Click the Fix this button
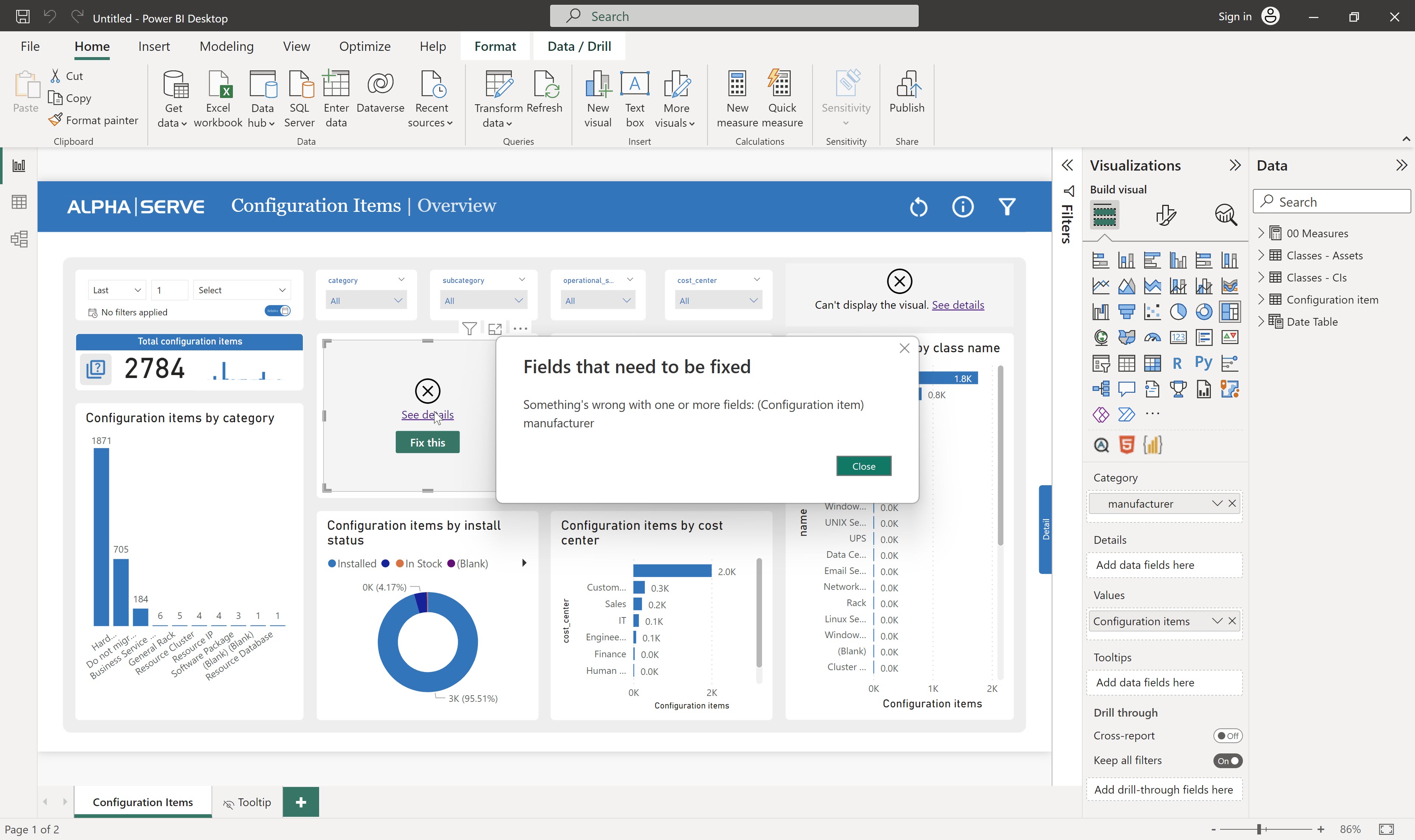Image resolution: width=1415 pixels, height=840 pixels. pos(427,442)
